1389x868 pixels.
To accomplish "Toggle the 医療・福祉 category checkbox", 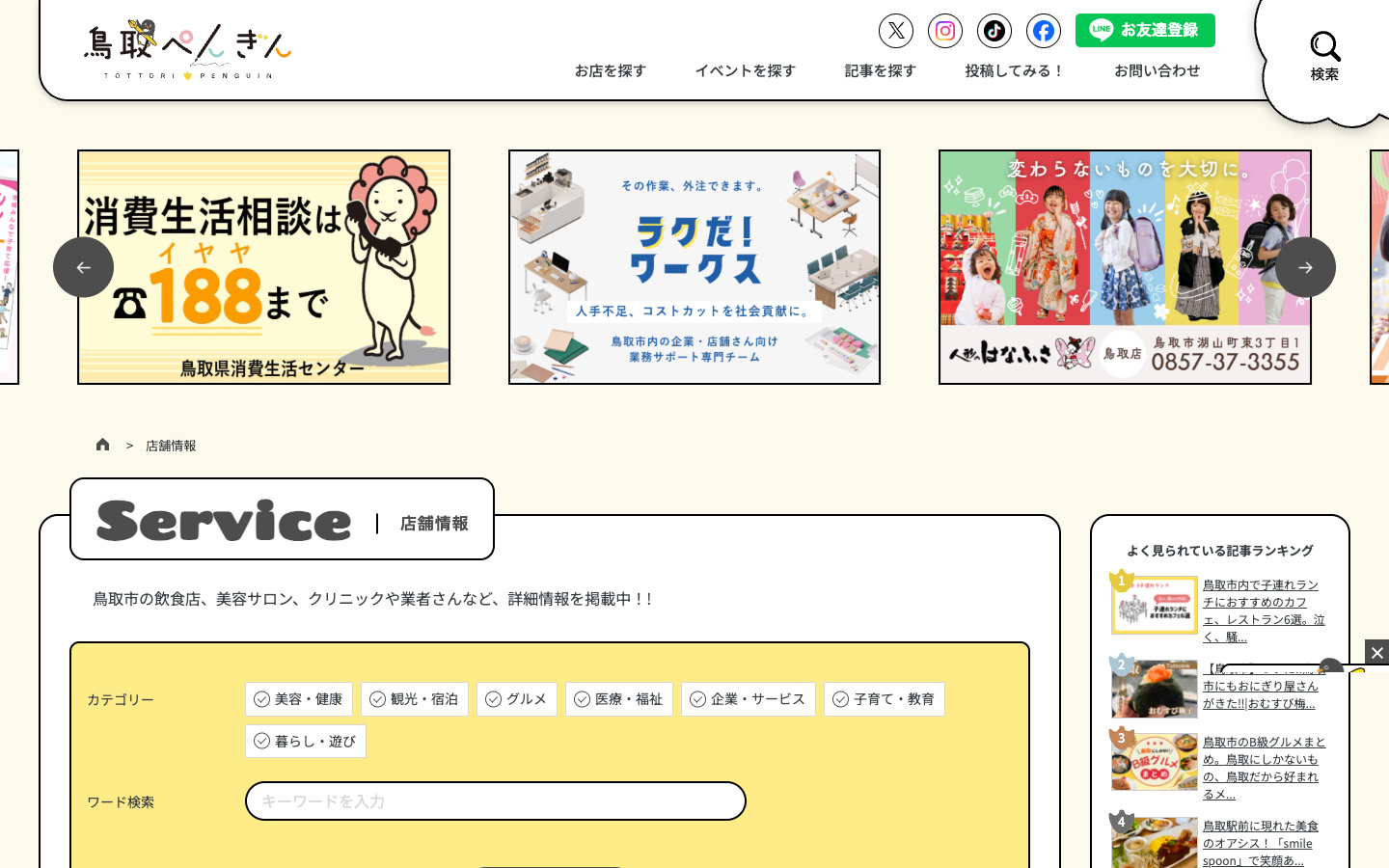I will tap(619, 699).
